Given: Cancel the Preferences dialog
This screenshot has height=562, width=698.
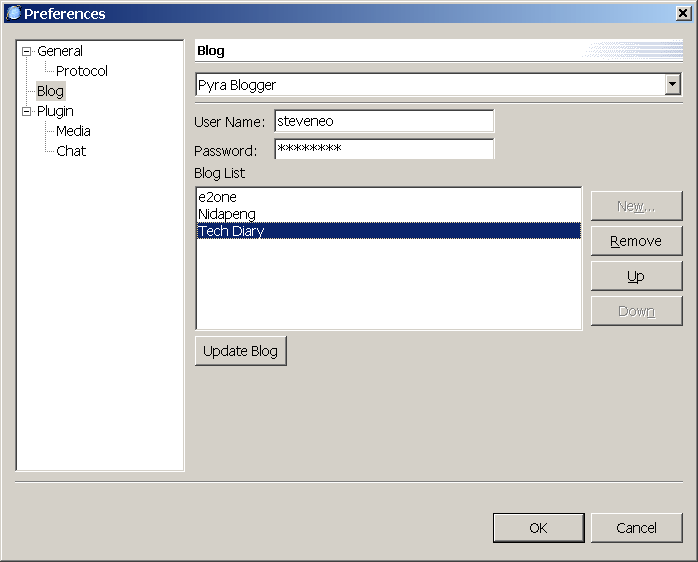Looking at the screenshot, I should [x=636, y=528].
